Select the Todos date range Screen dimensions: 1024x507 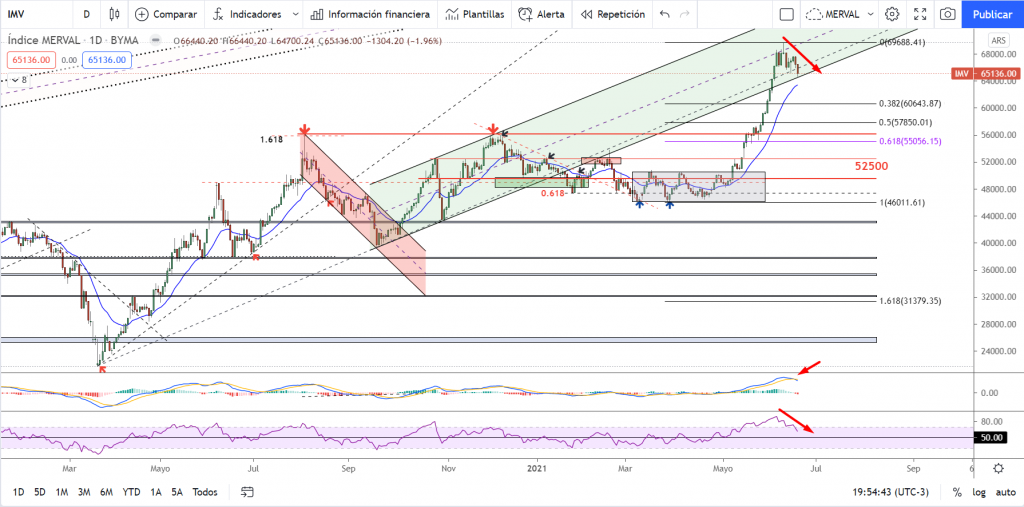[205, 491]
